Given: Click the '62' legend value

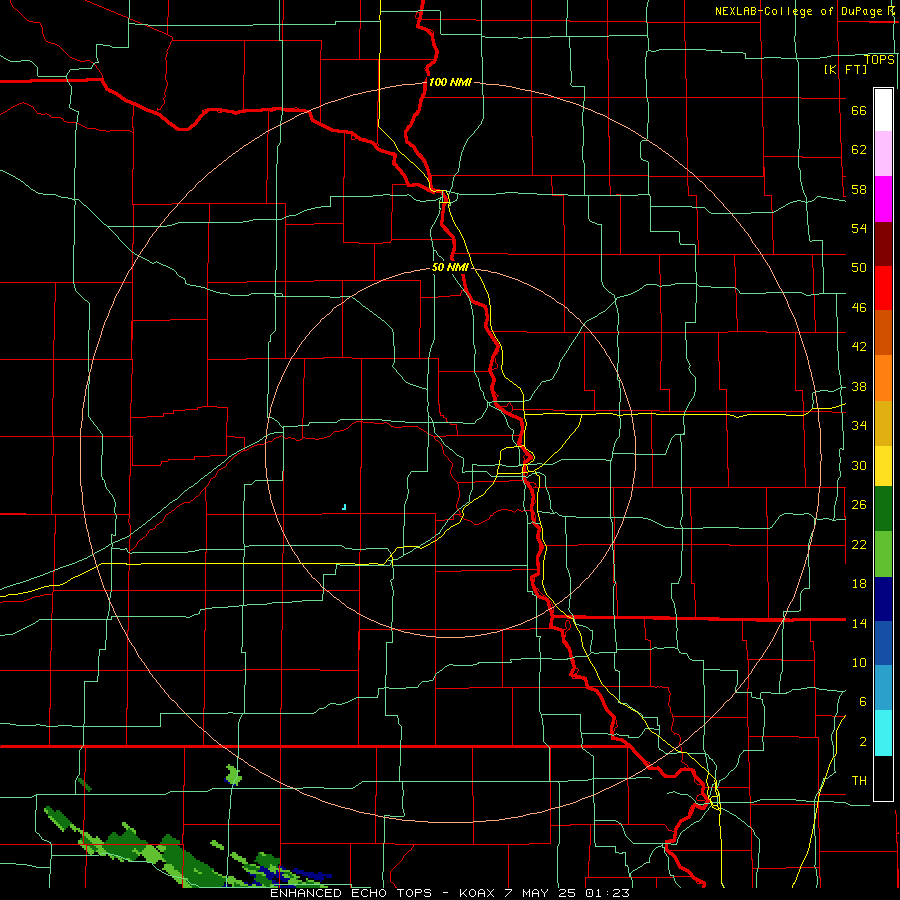Looking at the screenshot, I should [859, 150].
